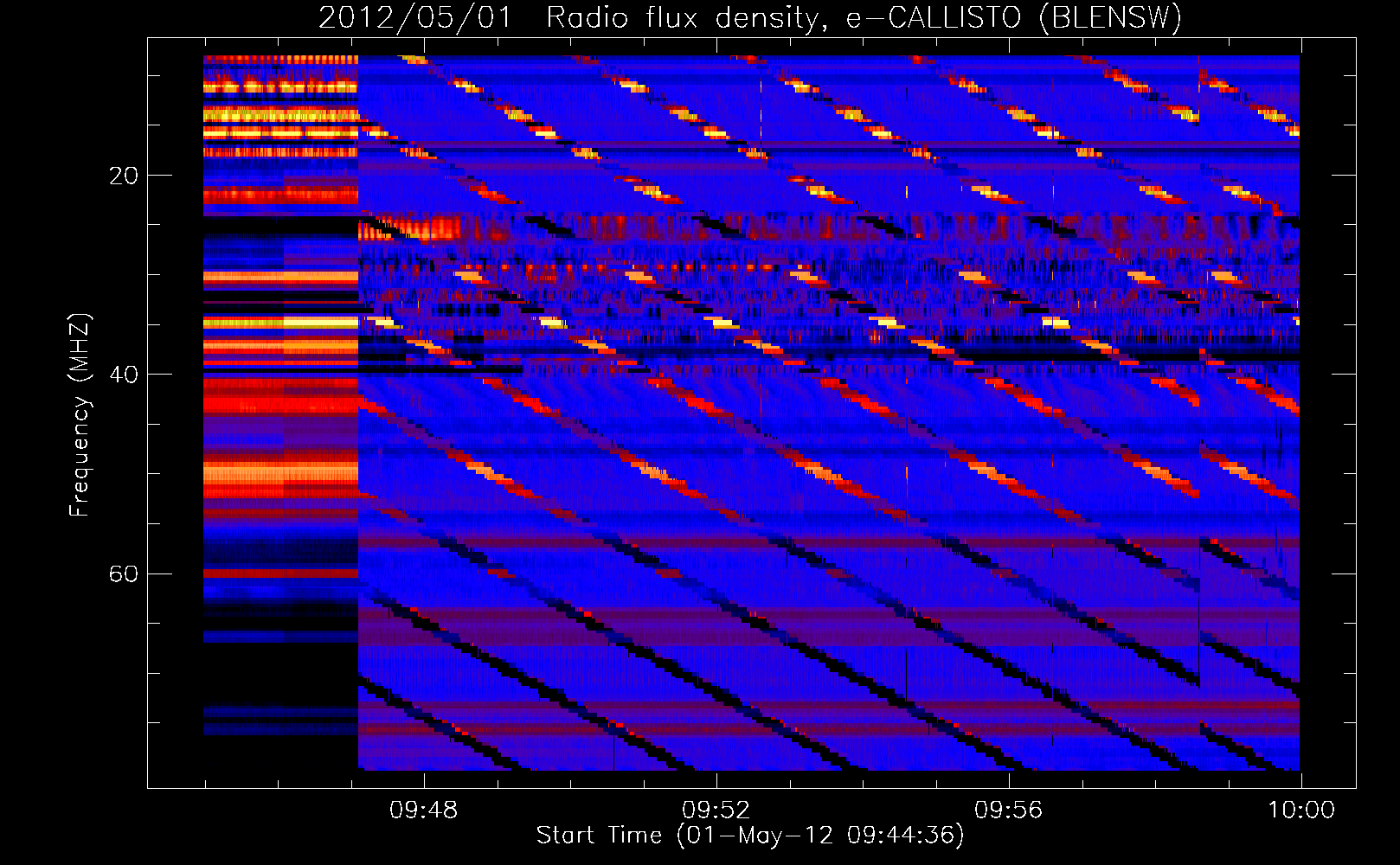Click the 10:00 time tick label
Screen dimensions: 1400x865
(1301, 811)
